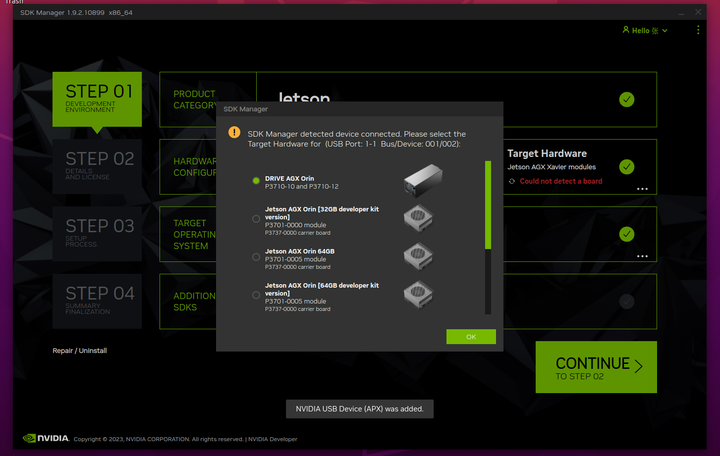Click the SDK Manager dialog title bar
The height and width of the screenshot is (456, 720).
point(360,109)
